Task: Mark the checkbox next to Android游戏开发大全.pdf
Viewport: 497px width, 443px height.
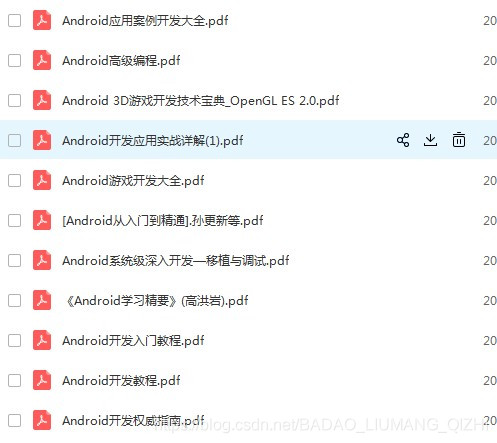Action: pyautogui.click(x=14, y=180)
